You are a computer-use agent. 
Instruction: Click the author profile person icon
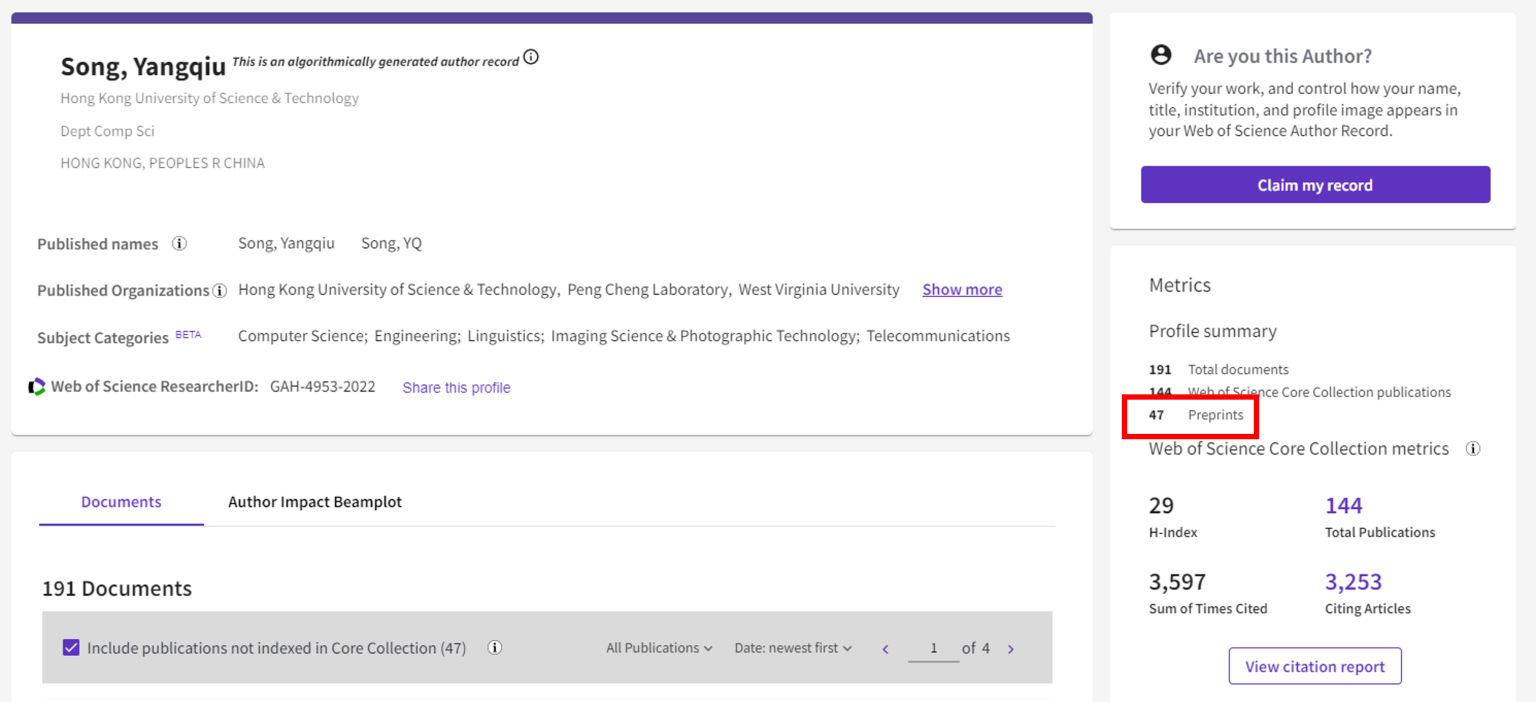pyautogui.click(x=1160, y=56)
